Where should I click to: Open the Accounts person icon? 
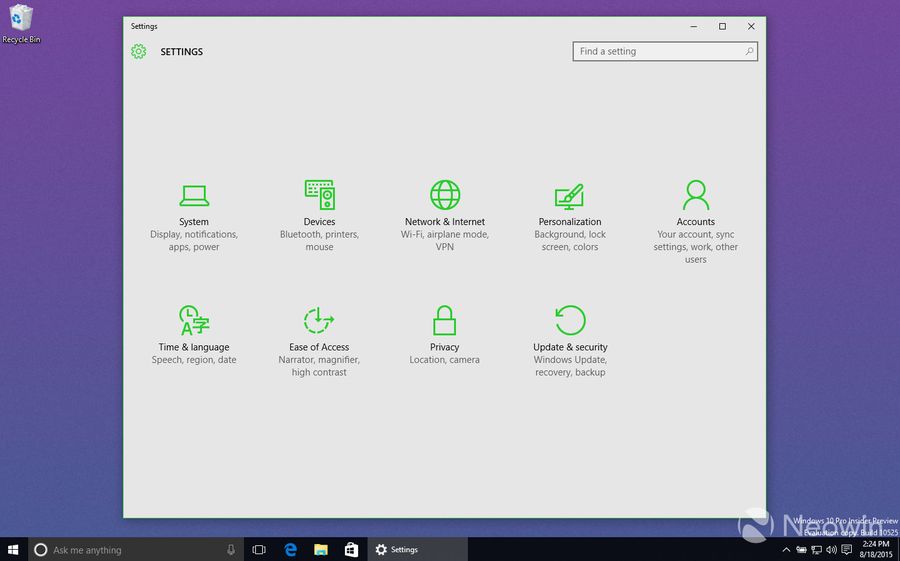(696, 195)
